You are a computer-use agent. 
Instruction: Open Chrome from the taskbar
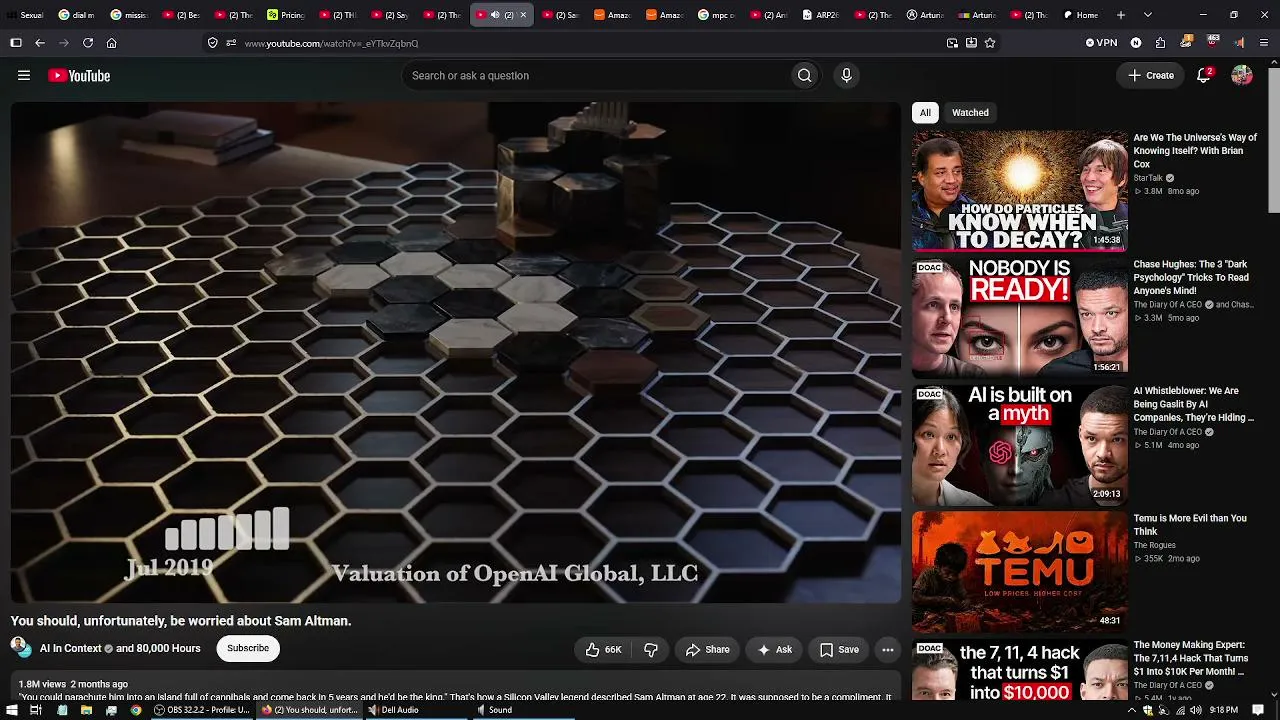point(135,710)
